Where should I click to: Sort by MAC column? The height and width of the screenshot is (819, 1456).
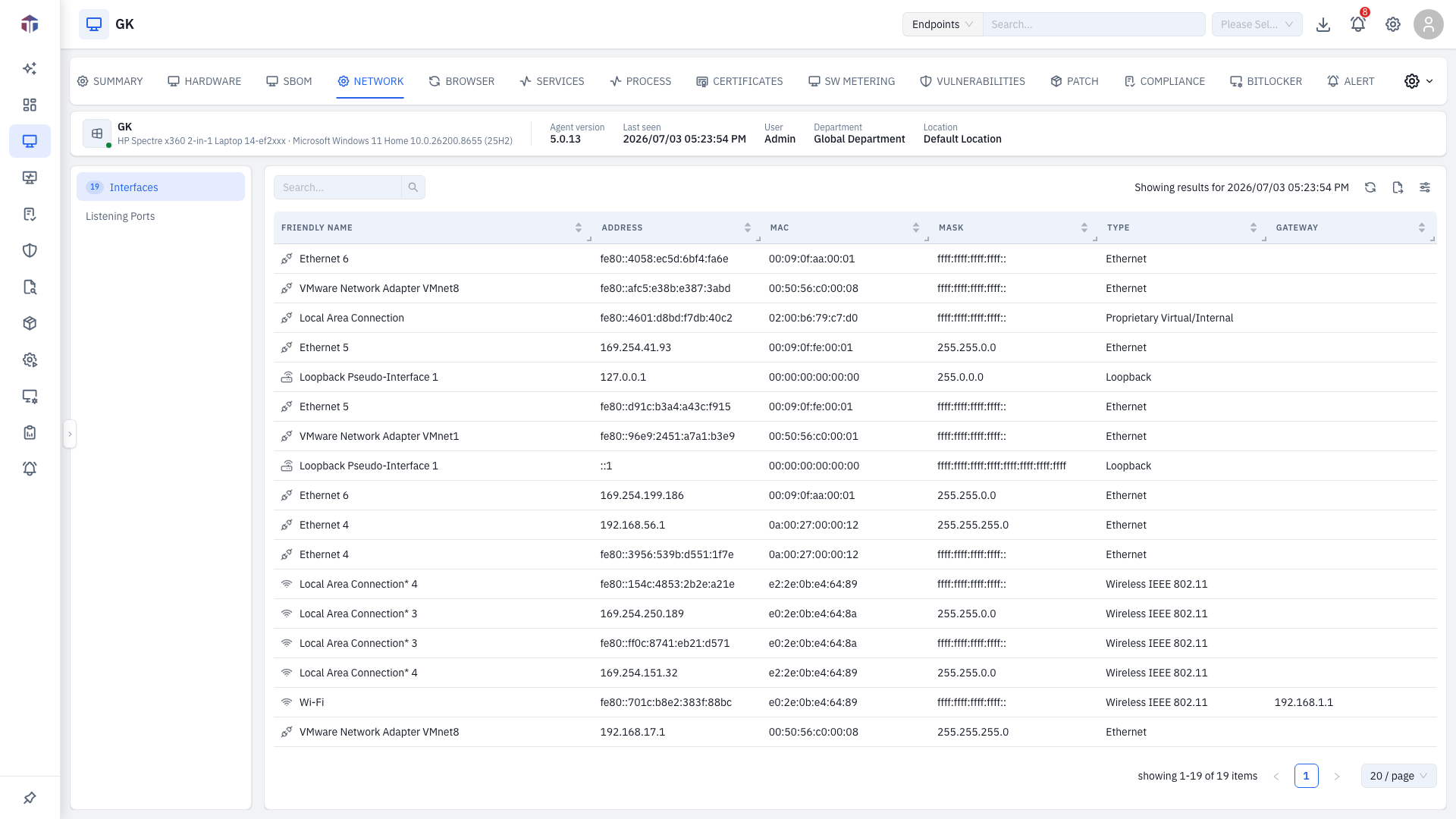[x=916, y=227]
